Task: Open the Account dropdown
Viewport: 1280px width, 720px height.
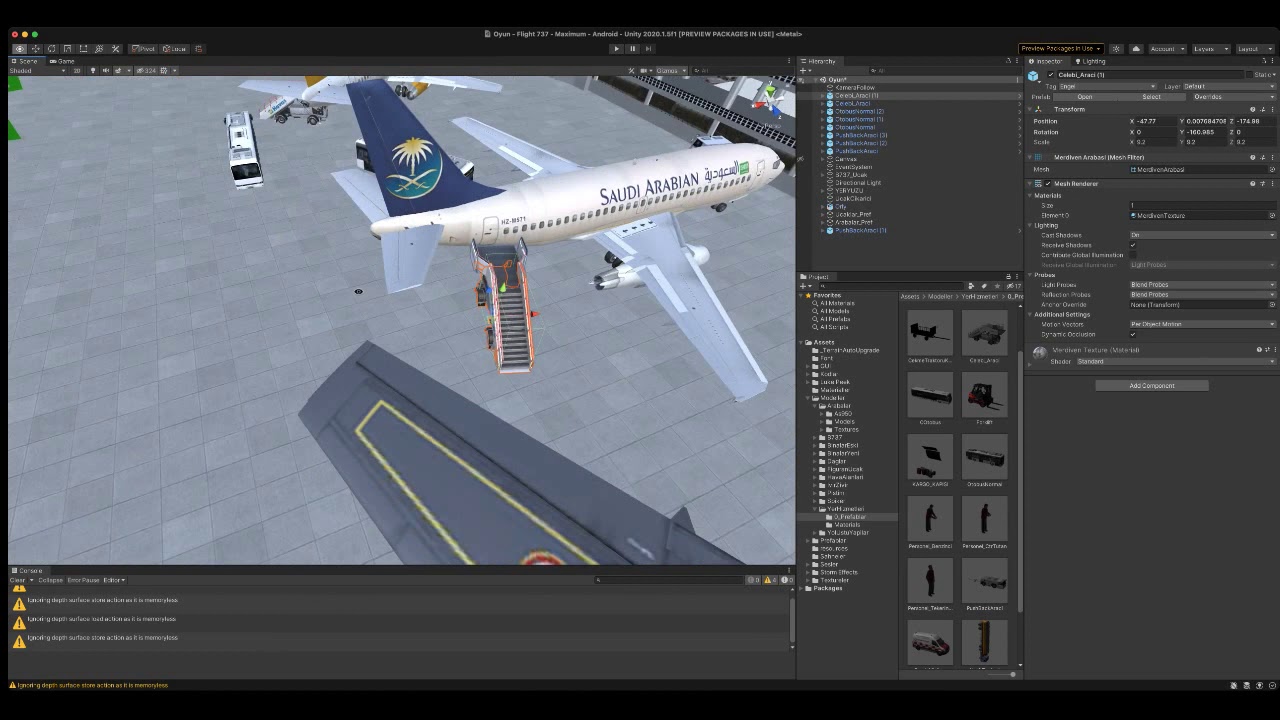Action: tap(1166, 49)
